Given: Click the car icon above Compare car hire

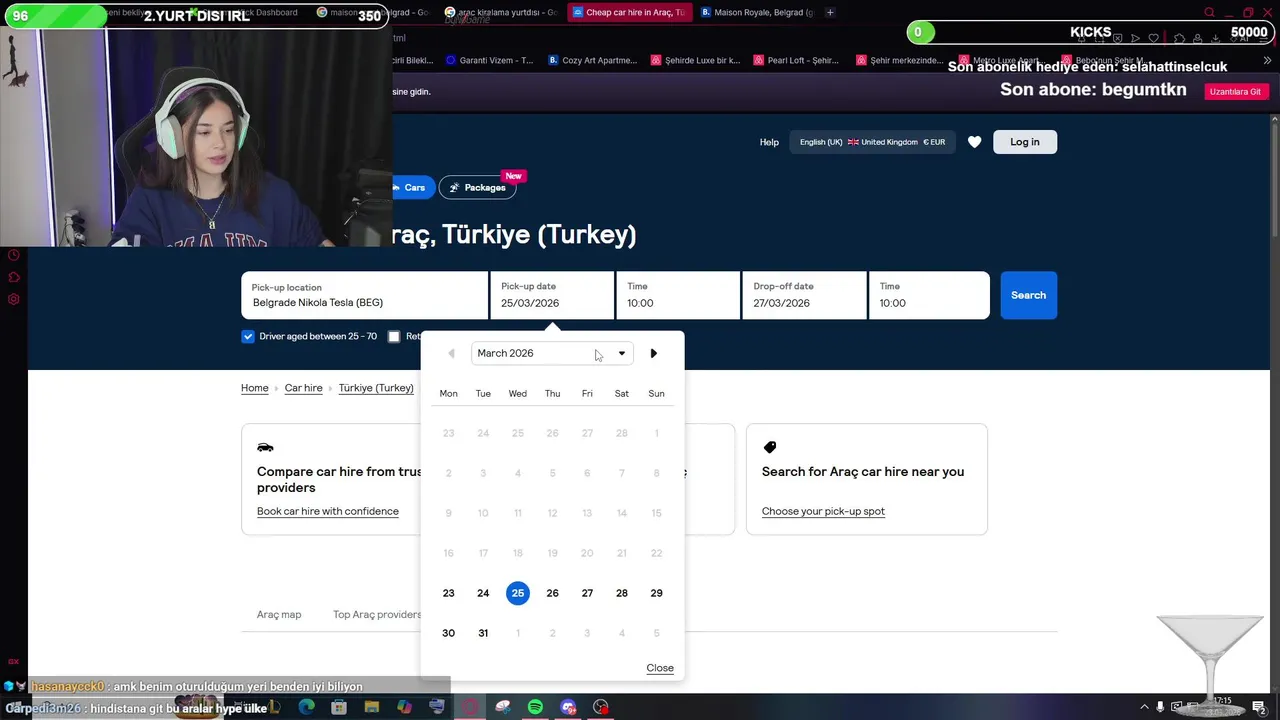Looking at the screenshot, I should 265,447.
